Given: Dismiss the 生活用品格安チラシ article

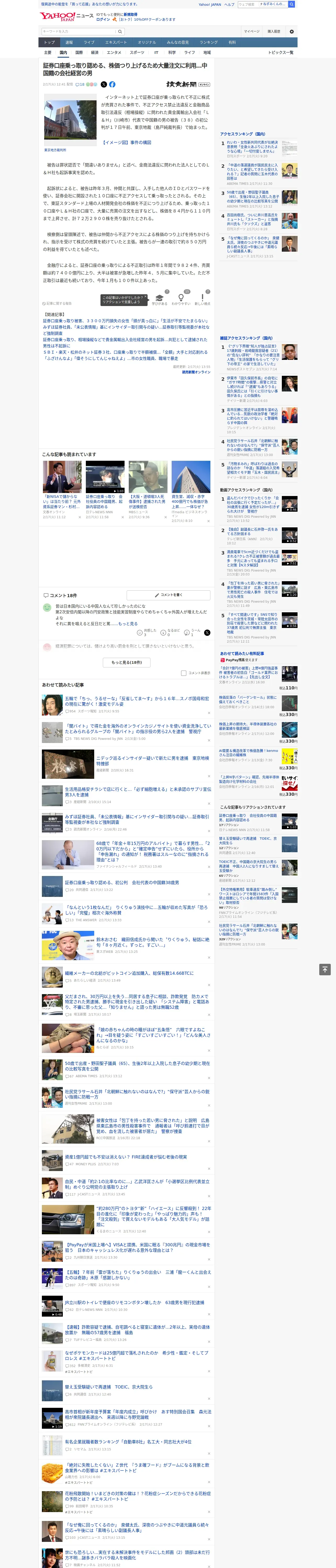Looking at the screenshot, I should tap(209, 804).
